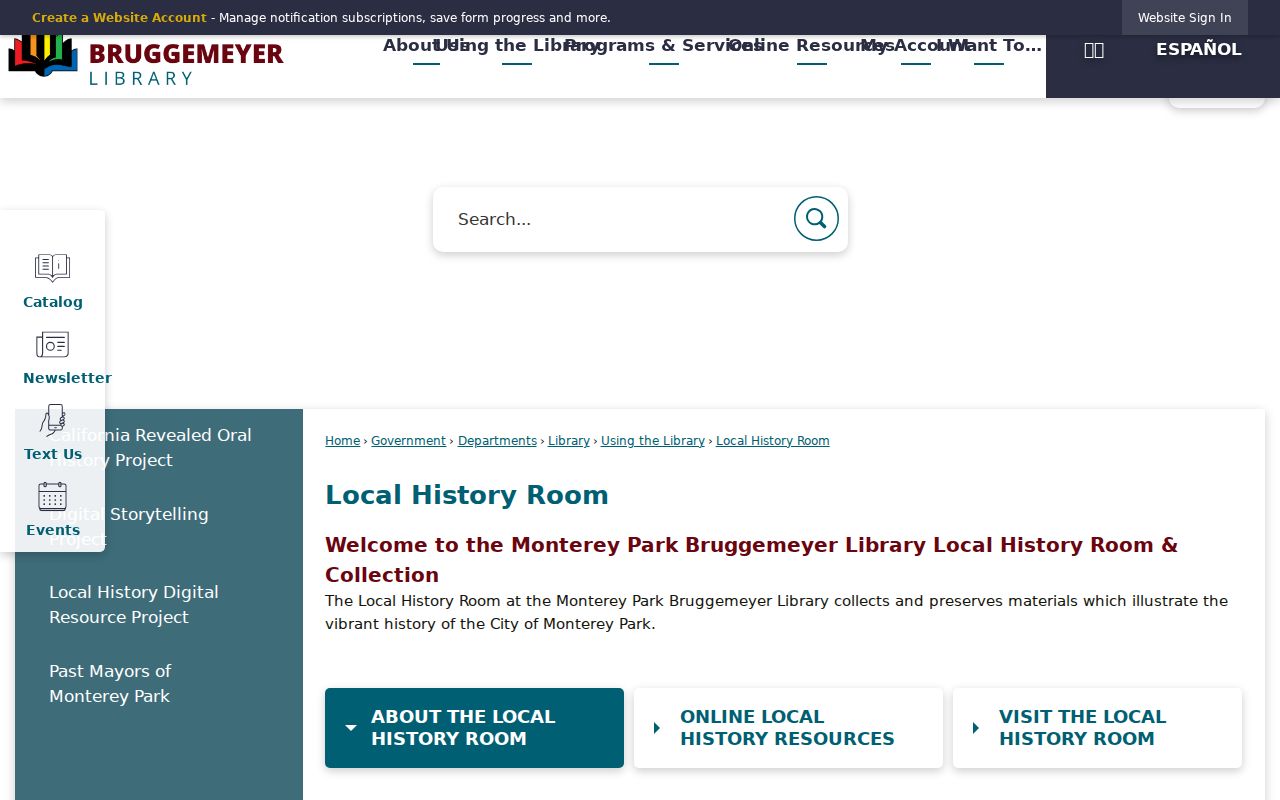Expand Online Local History Resources section
The height and width of the screenshot is (800, 1280).
click(788, 728)
